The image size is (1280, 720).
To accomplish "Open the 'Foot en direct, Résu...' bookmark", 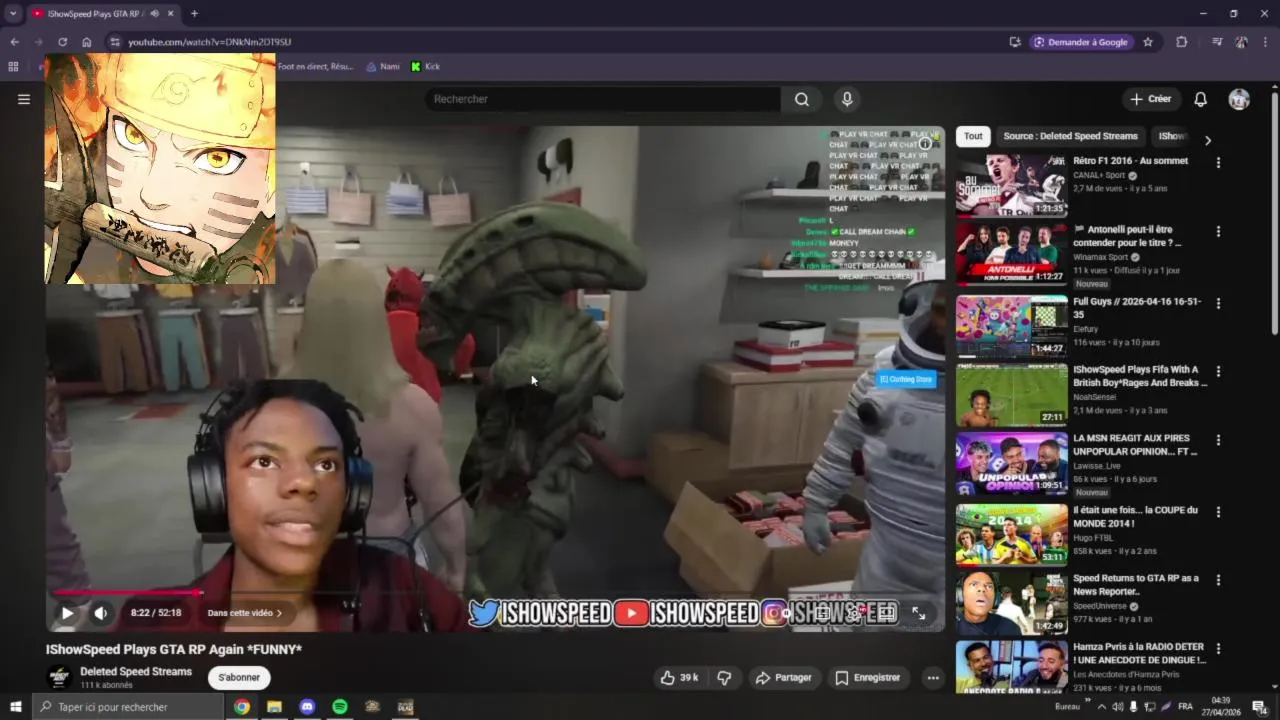I will pos(315,66).
